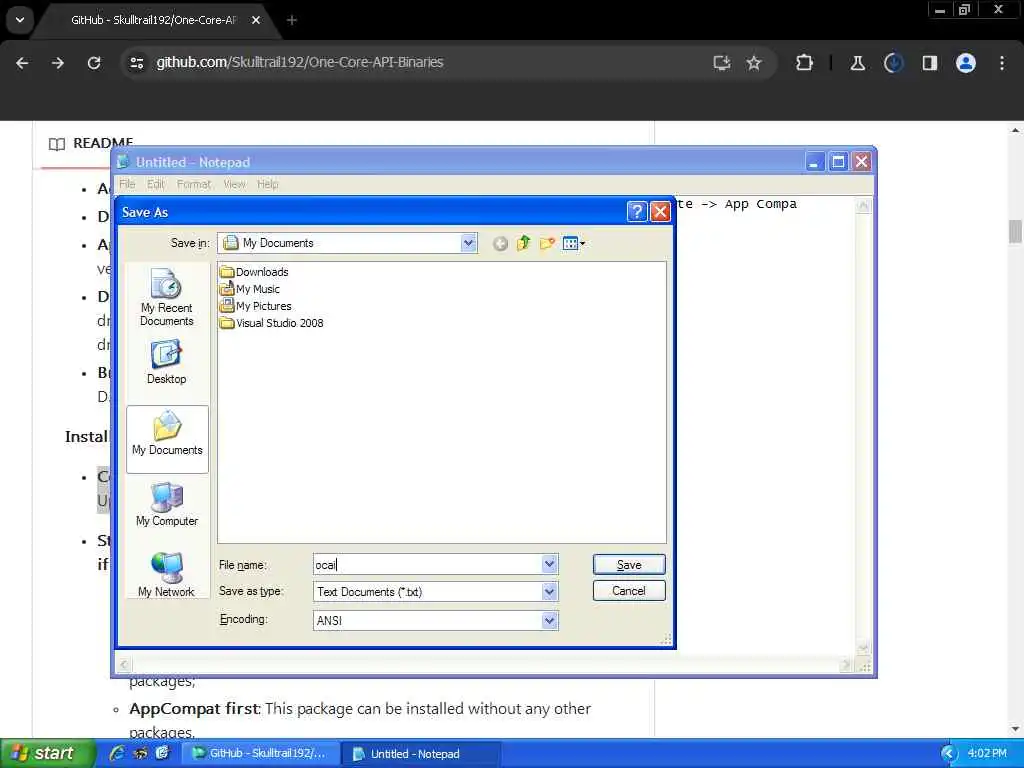The height and width of the screenshot is (768, 1024).
Task: Click Save button in dialog
Action: click(629, 565)
